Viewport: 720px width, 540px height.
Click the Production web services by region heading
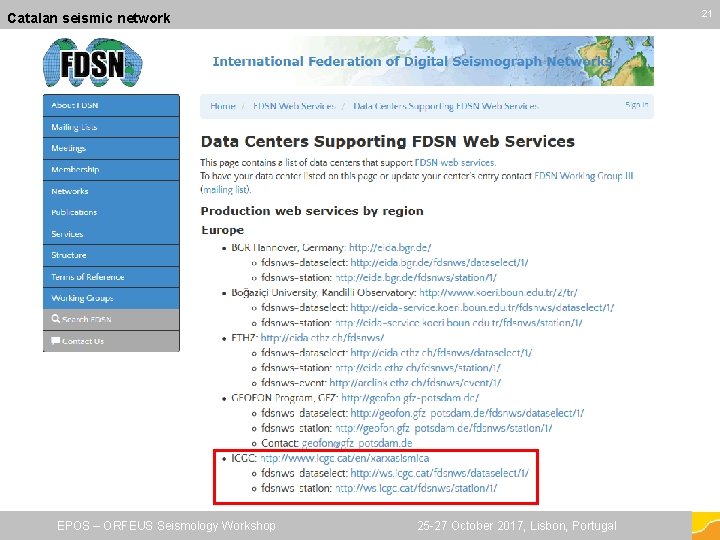312,211
